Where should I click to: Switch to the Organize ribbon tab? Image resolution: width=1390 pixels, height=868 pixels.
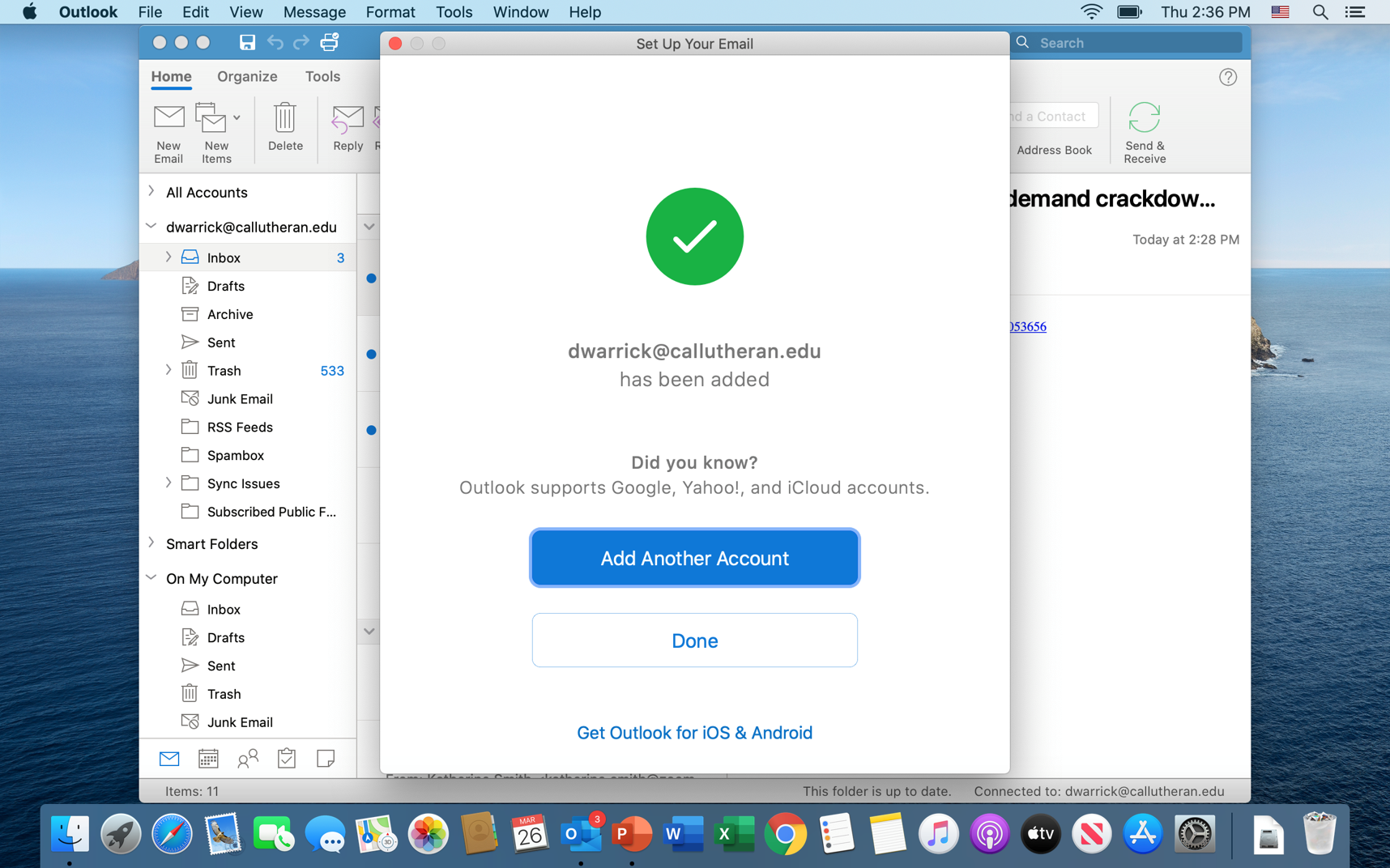(x=247, y=76)
